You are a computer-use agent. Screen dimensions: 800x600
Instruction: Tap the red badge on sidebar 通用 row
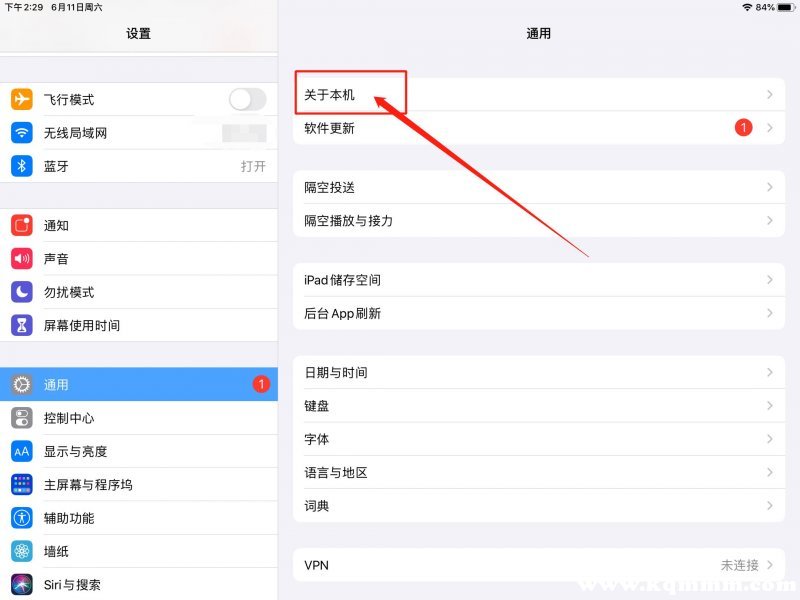pyautogui.click(x=261, y=384)
